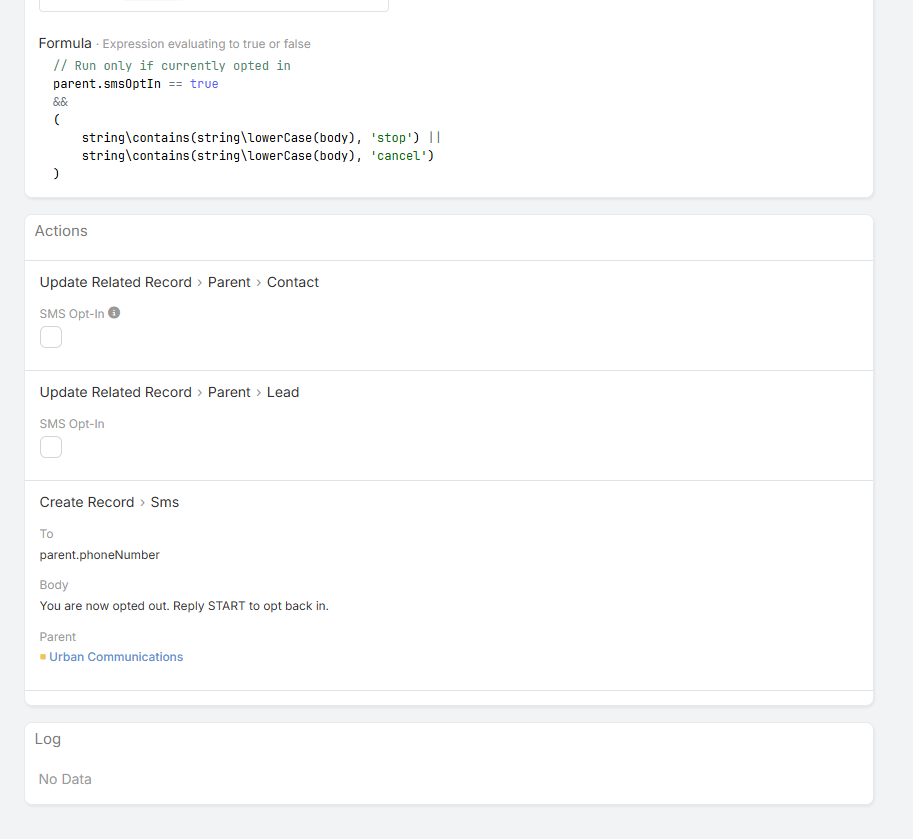Click the 'Update Related Record' Contact action title
This screenshot has width=913, height=839.
pyautogui.click(x=115, y=283)
